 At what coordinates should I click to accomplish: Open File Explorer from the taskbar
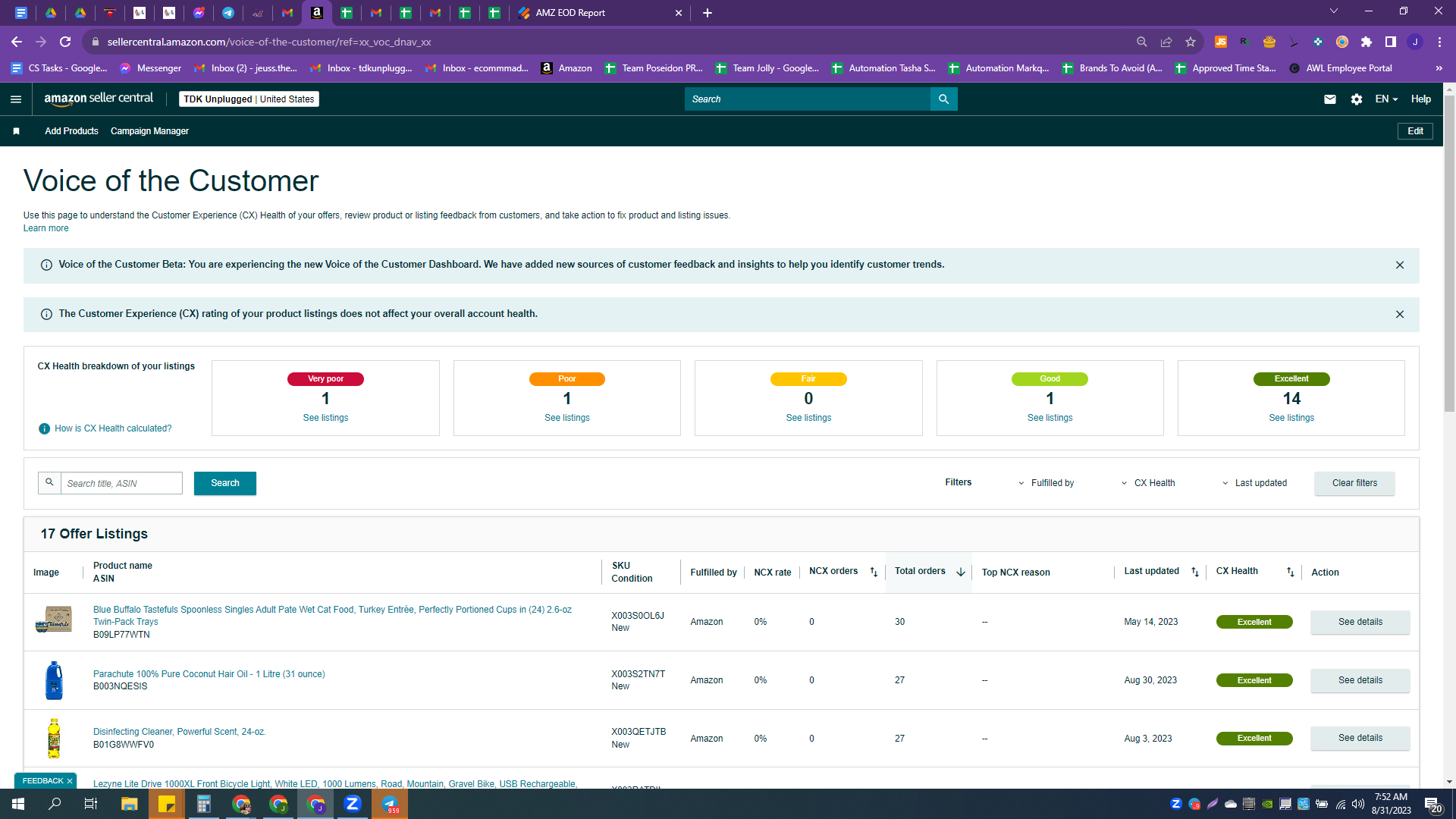[130, 804]
